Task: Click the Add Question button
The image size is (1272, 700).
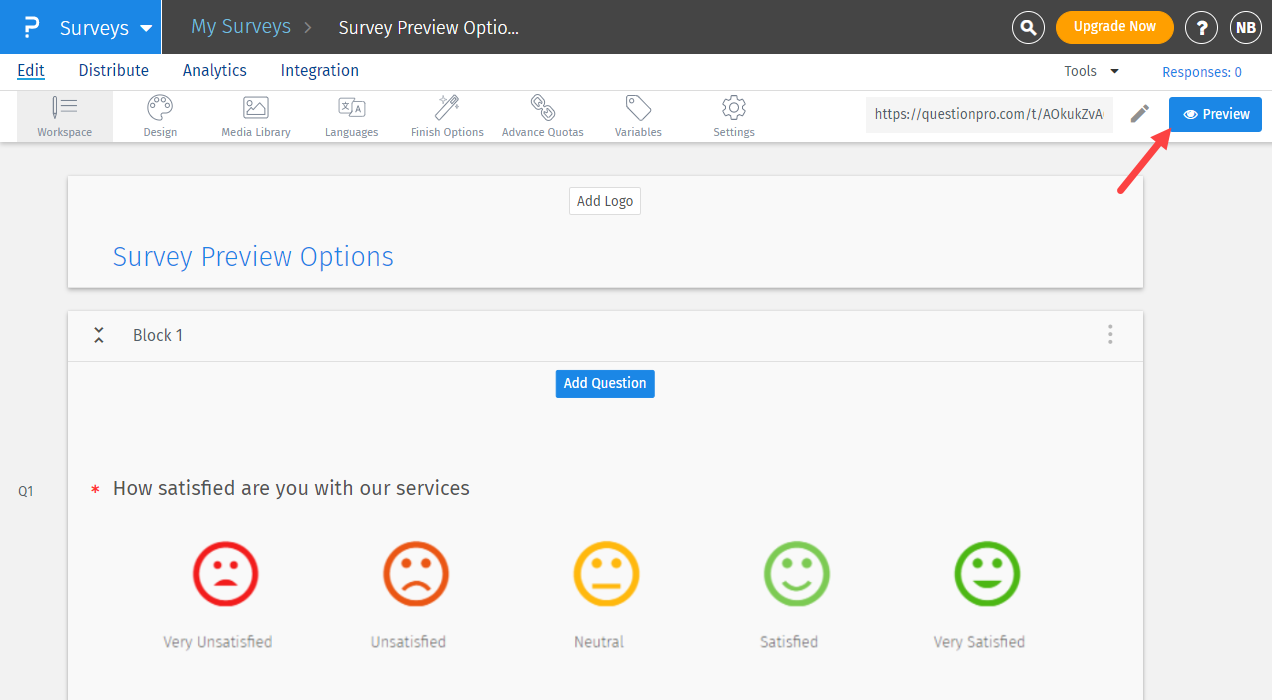Action: click(605, 383)
